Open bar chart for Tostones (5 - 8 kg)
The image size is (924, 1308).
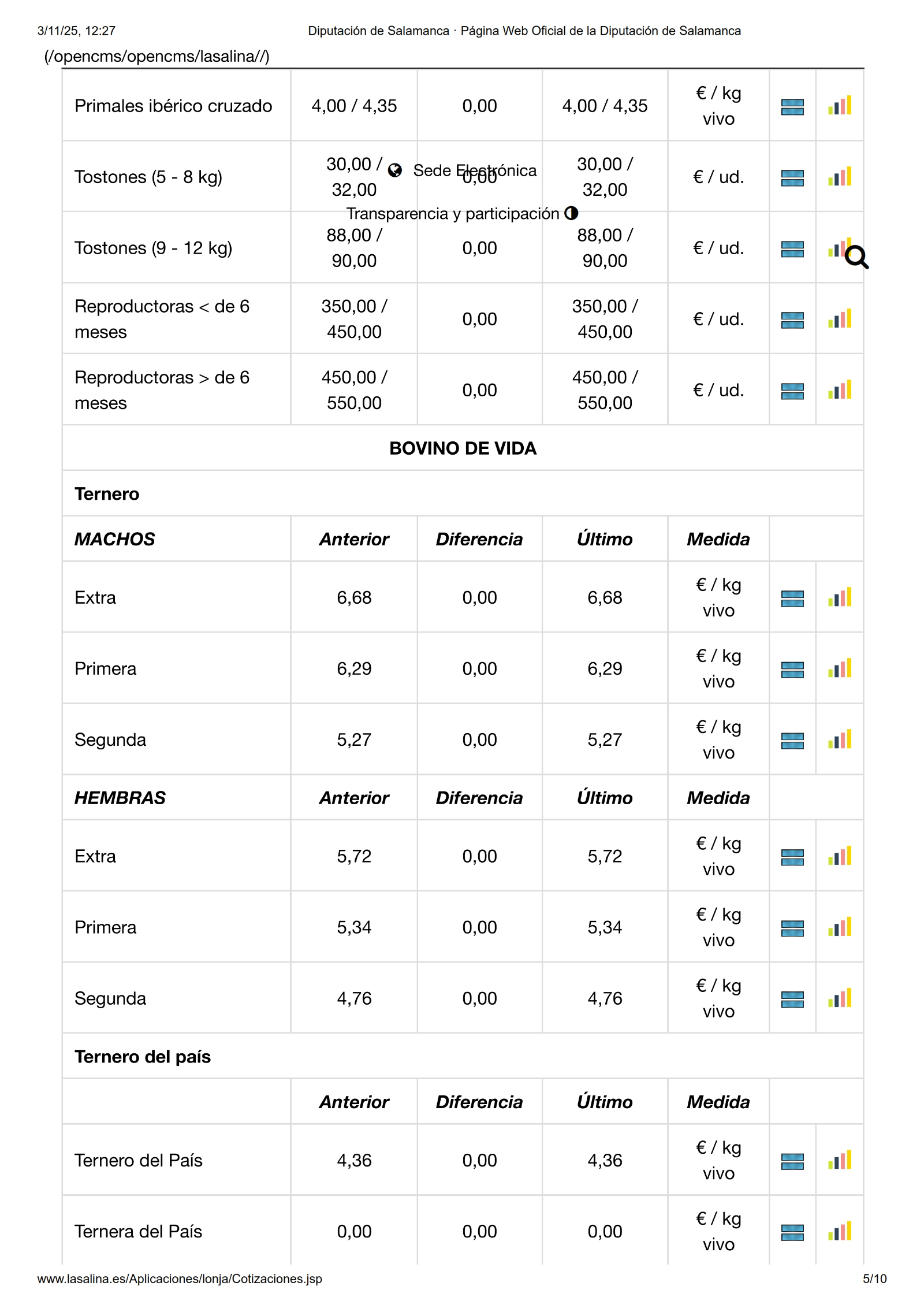[839, 177]
